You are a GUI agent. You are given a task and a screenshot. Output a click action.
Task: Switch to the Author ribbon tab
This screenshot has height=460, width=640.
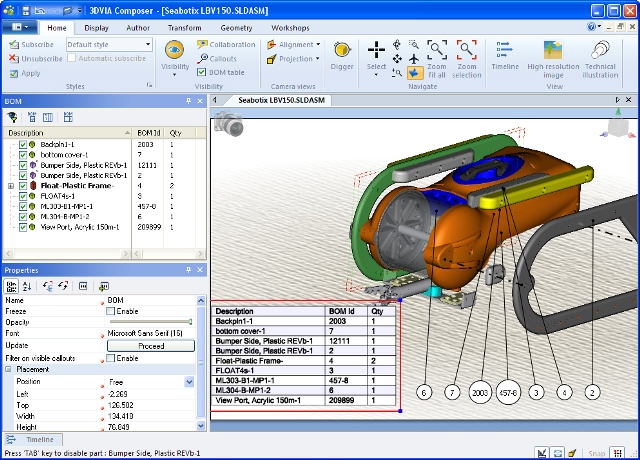click(x=138, y=28)
